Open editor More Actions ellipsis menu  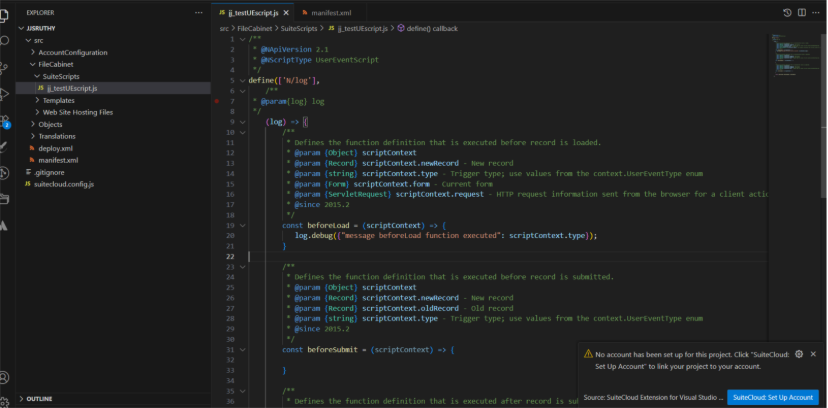(x=816, y=12)
